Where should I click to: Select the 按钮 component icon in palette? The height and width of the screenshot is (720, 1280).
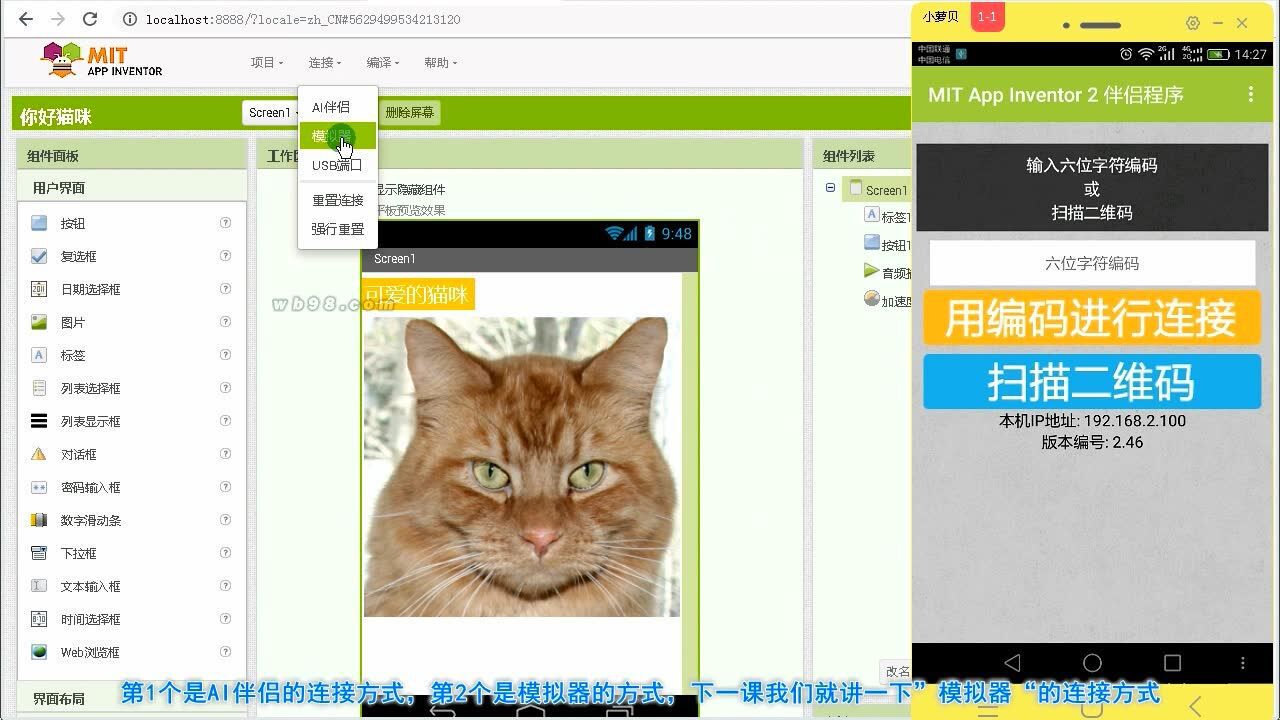click(39, 223)
